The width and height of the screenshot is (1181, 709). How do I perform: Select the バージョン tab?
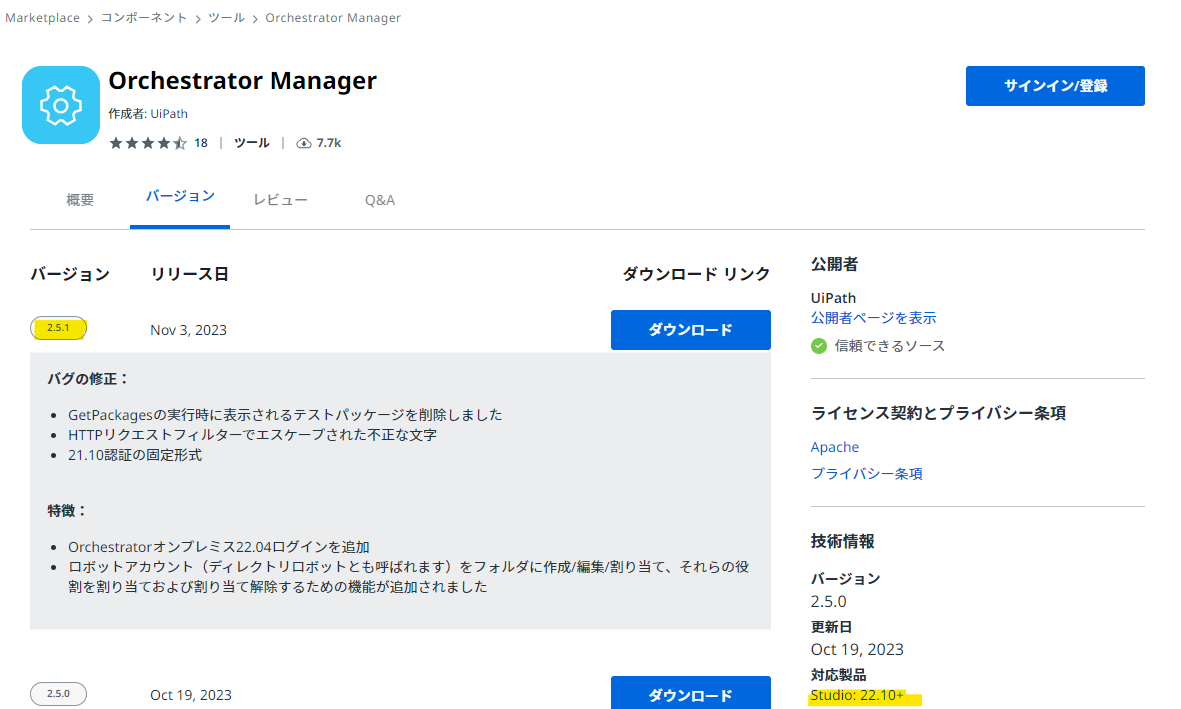pyautogui.click(x=180, y=199)
